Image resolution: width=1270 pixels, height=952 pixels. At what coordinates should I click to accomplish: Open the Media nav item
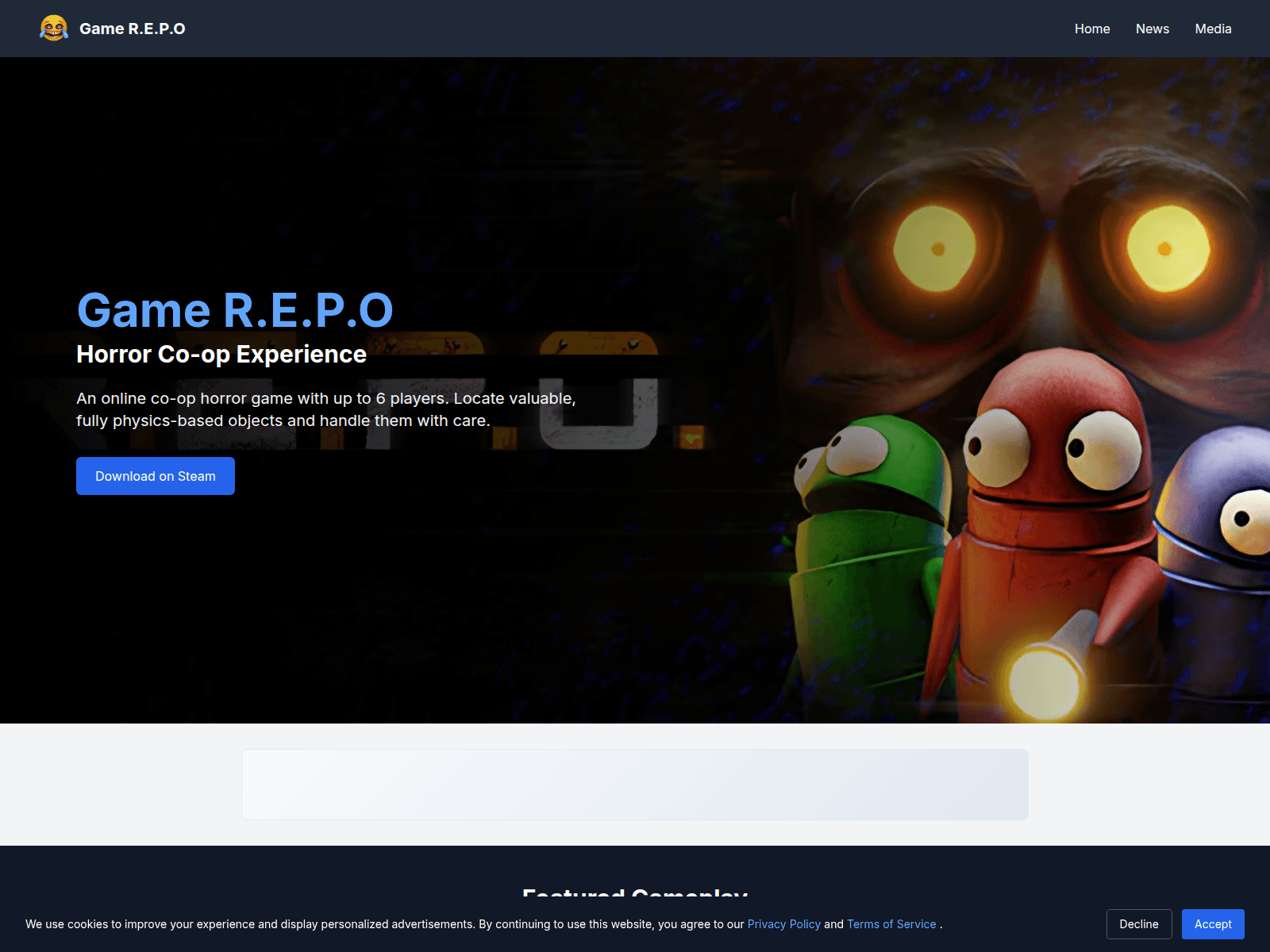(1213, 29)
